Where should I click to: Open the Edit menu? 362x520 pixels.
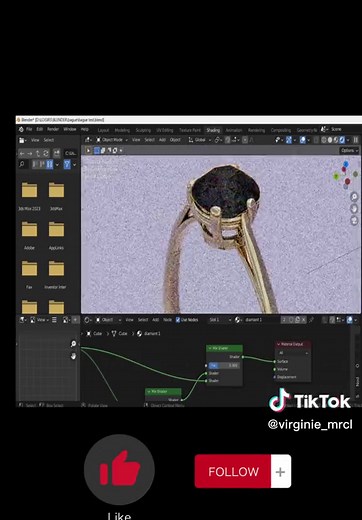[x=40, y=129]
